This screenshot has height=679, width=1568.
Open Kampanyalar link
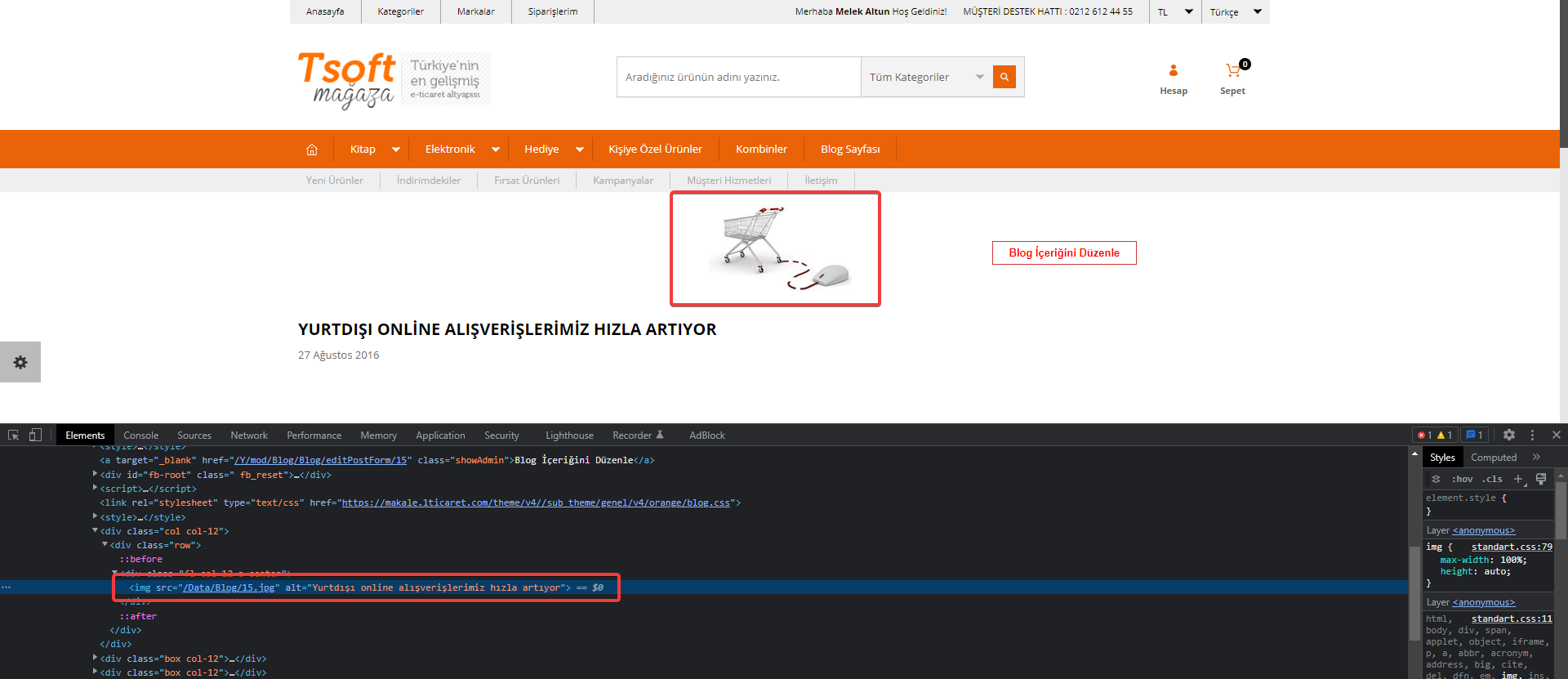click(623, 181)
